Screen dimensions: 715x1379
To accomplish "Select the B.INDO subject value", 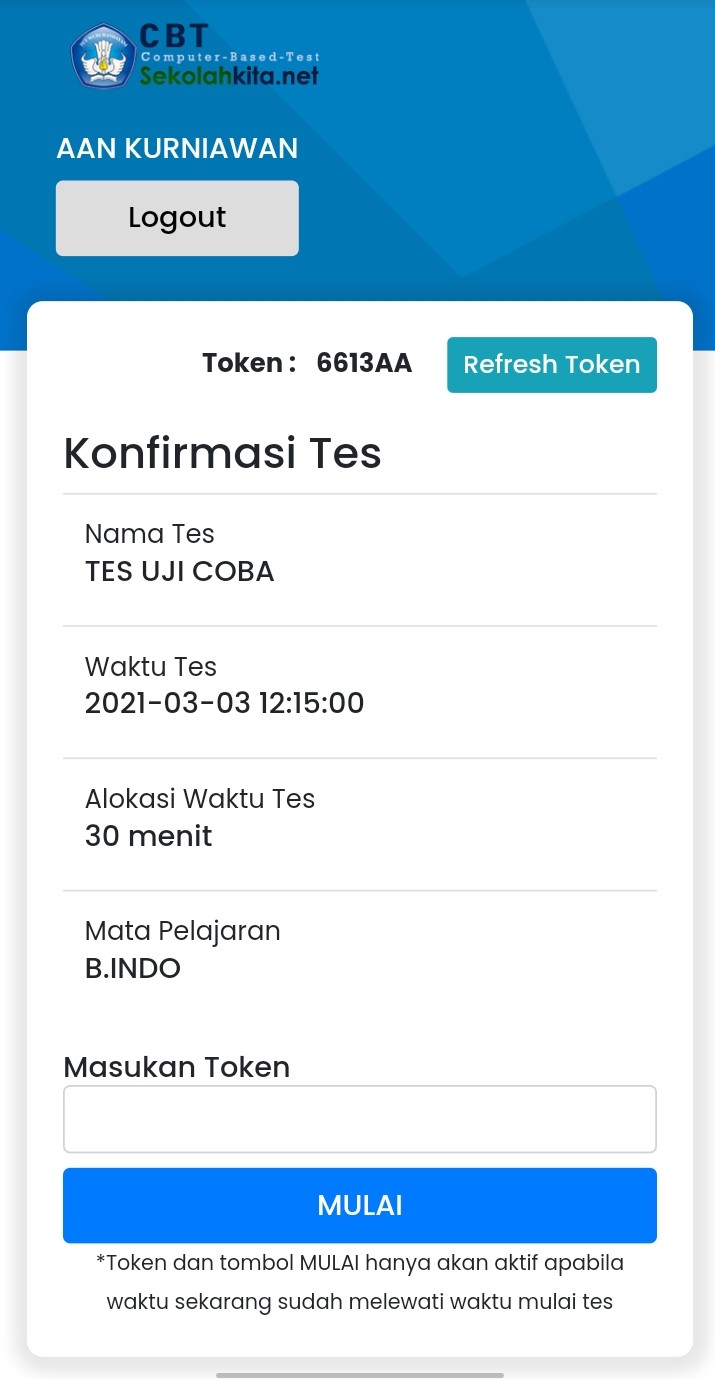I will click(133, 968).
